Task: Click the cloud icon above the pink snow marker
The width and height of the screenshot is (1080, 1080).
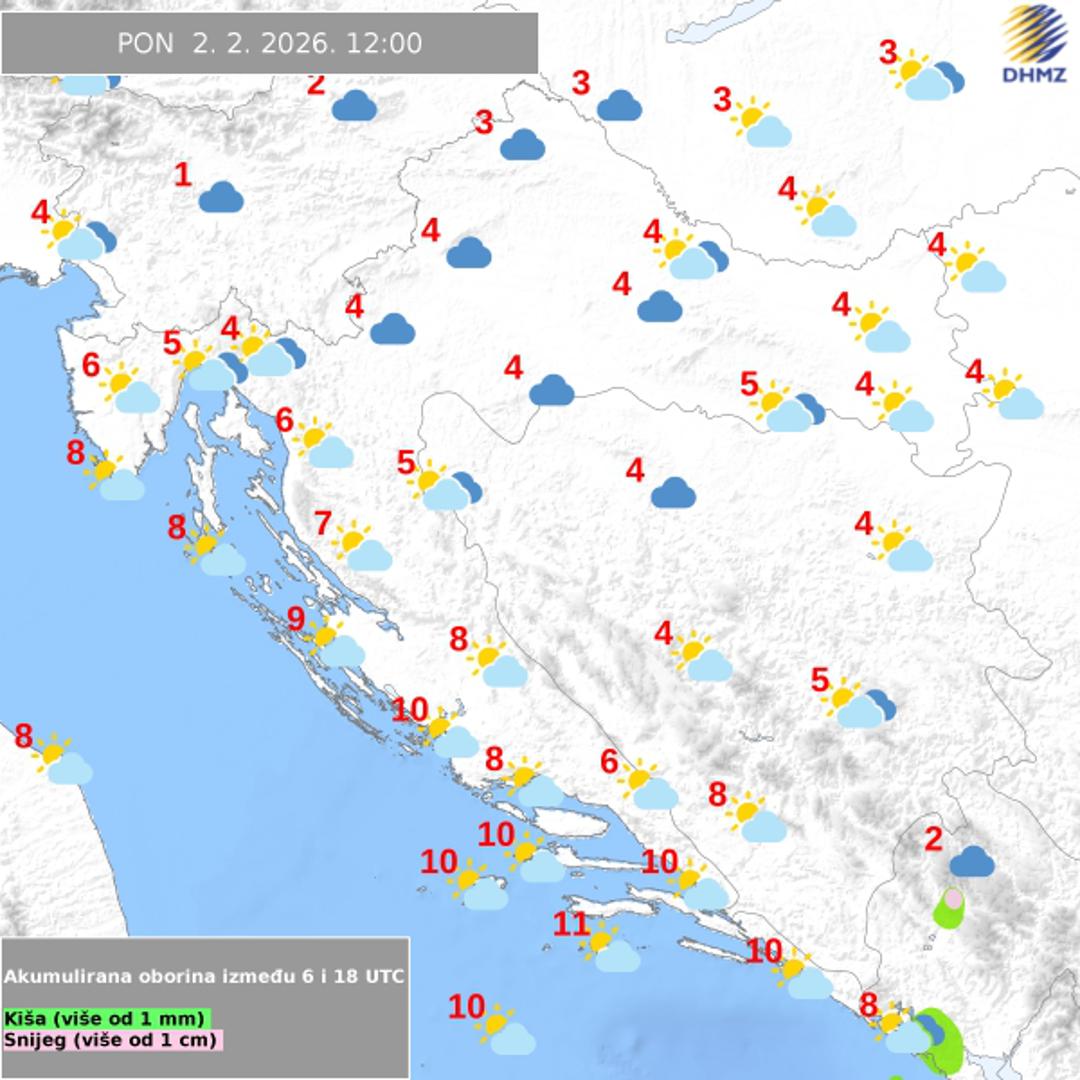Action: 971,860
